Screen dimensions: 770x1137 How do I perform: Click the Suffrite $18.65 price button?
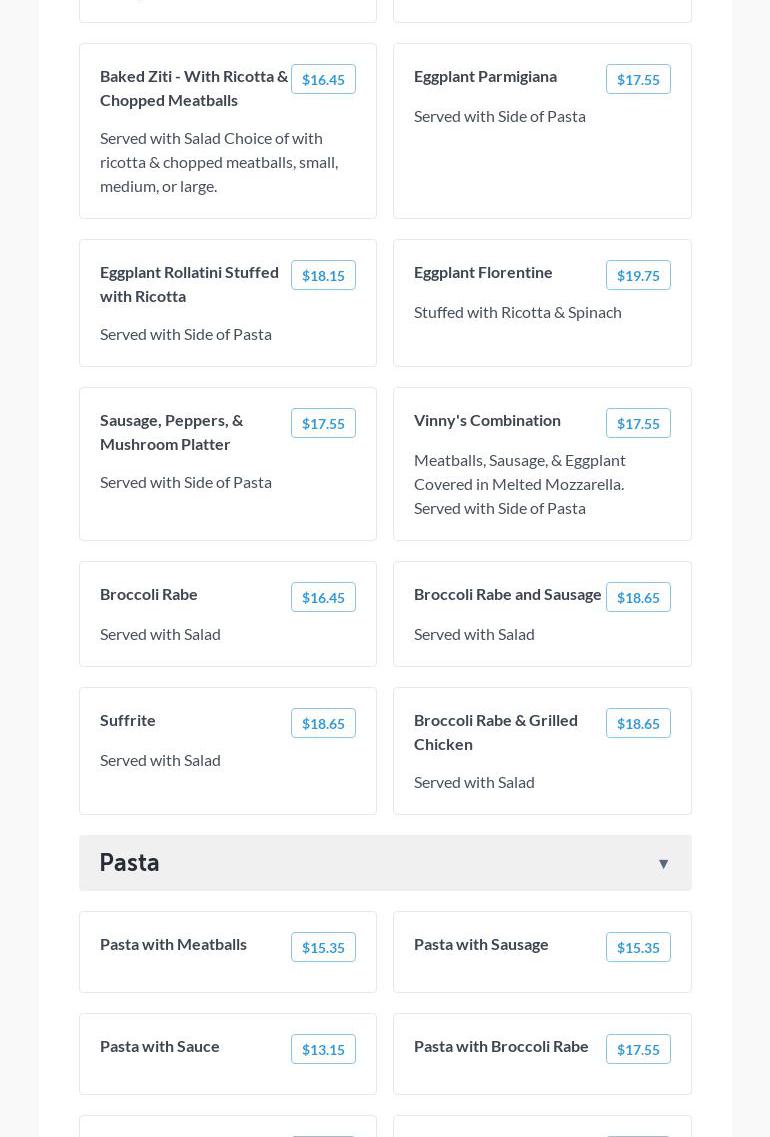(x=323, y=724)
